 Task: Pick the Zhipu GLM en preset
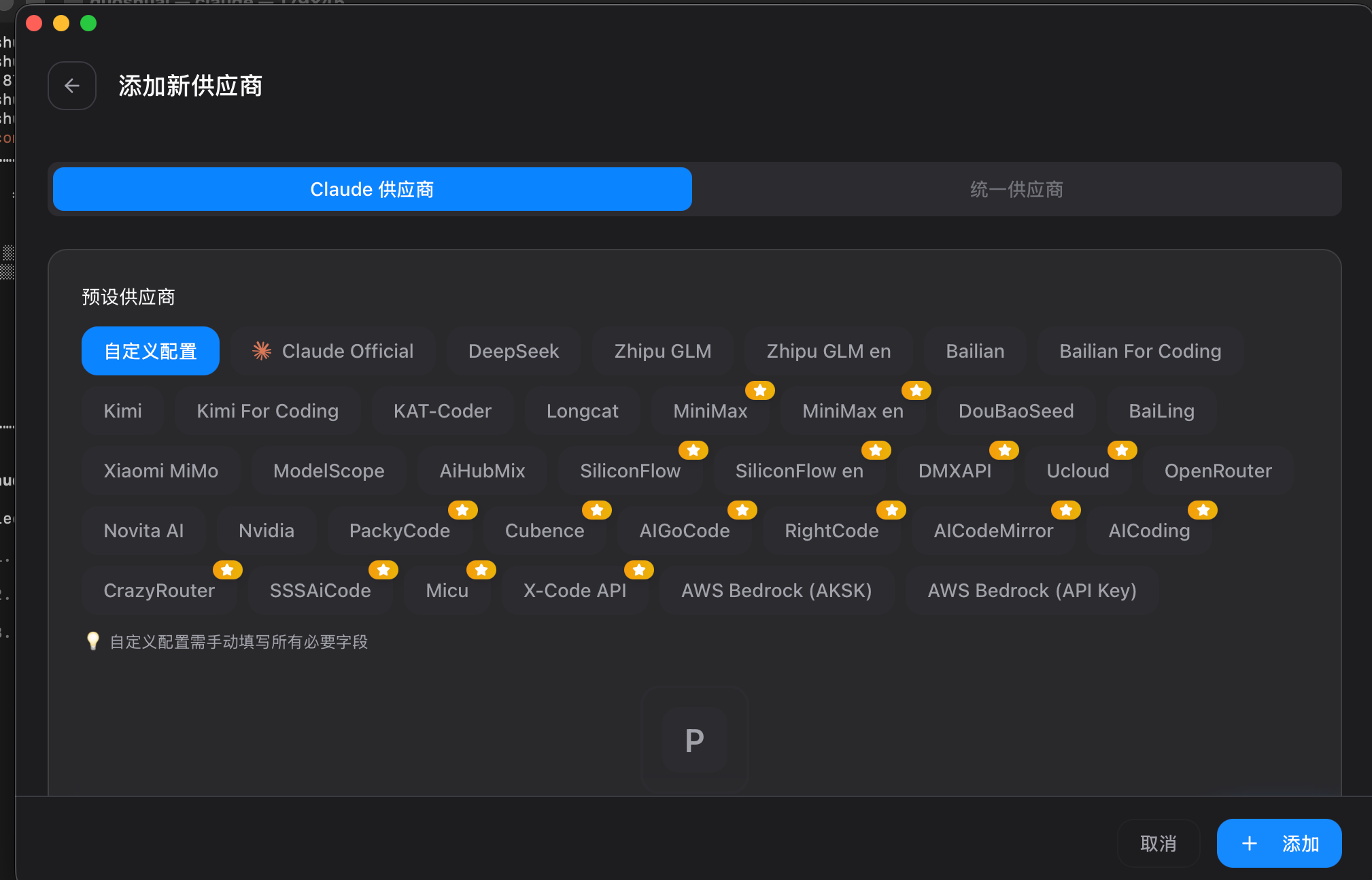point(829,351)
